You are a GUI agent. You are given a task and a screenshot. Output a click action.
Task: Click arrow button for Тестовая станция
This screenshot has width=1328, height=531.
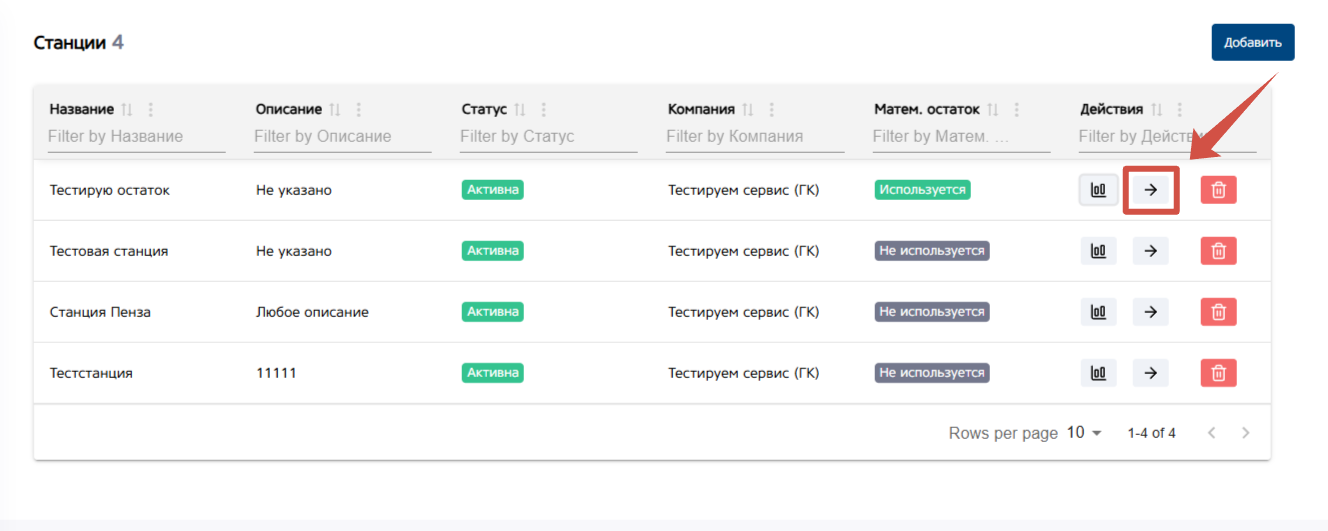click(1151, 251)
